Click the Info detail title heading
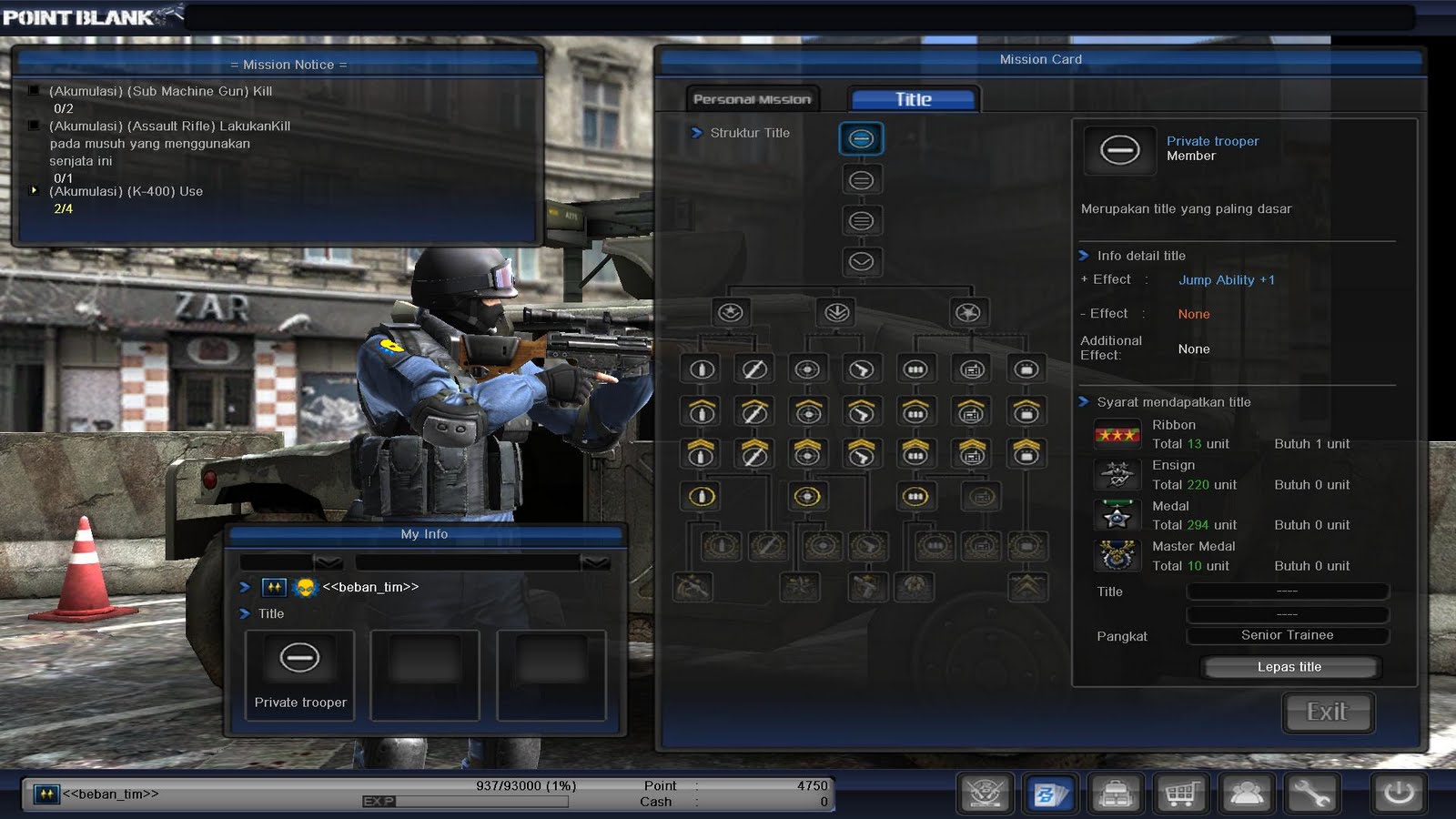The image size is (1456, 819). [x=1141, y=256]
